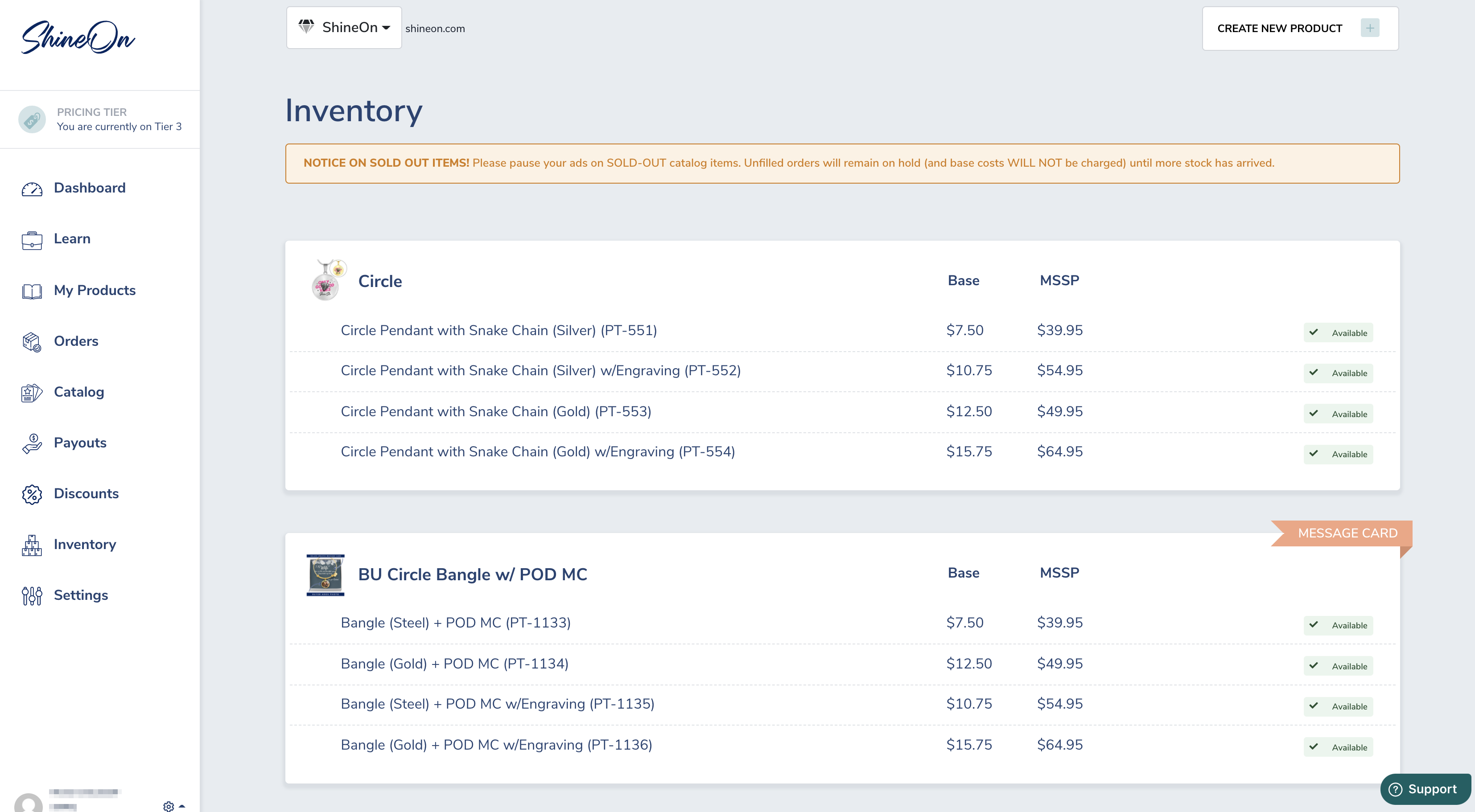Open the Inventory menu item
This screenshot has width=1475, height=812.
point(85,544)
